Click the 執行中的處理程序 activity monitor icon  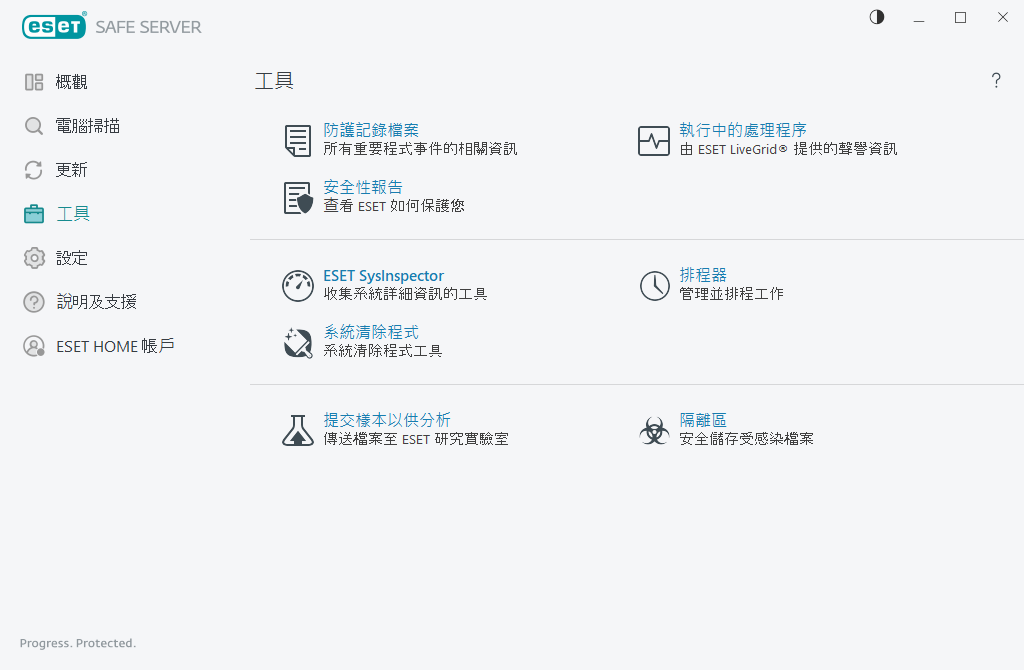click(x=654, y=140)
